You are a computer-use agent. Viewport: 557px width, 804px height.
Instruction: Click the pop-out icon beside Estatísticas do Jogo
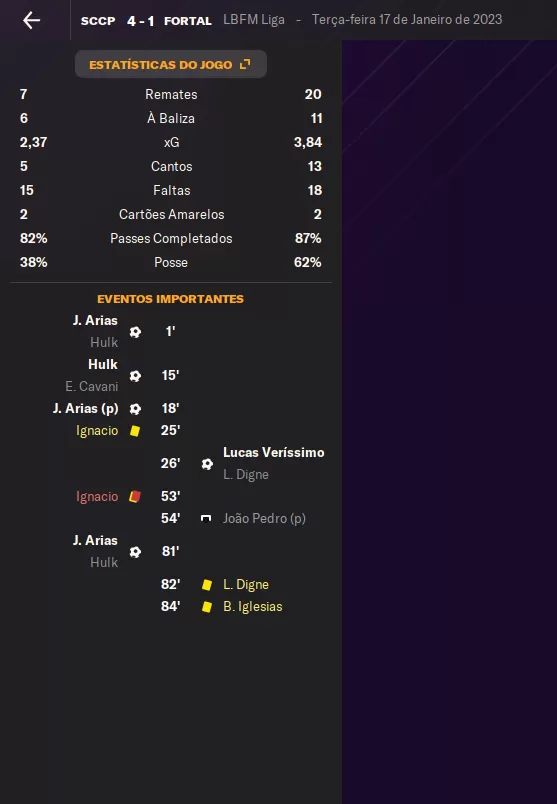click(x=245, y=64)
